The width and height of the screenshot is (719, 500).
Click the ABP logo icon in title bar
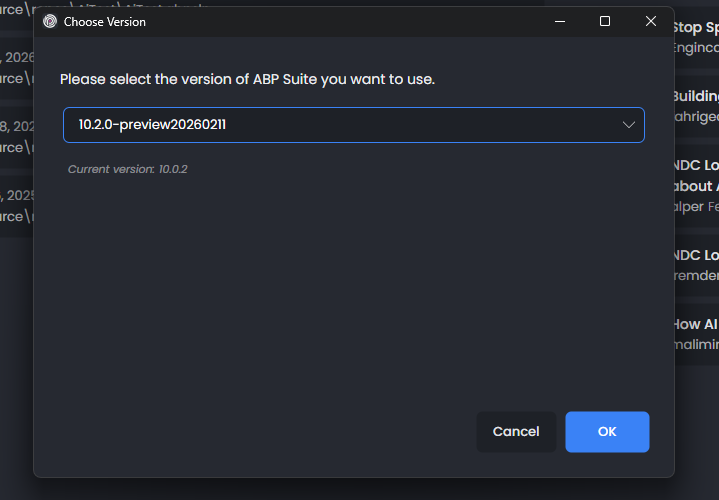[x=50, y=22]
